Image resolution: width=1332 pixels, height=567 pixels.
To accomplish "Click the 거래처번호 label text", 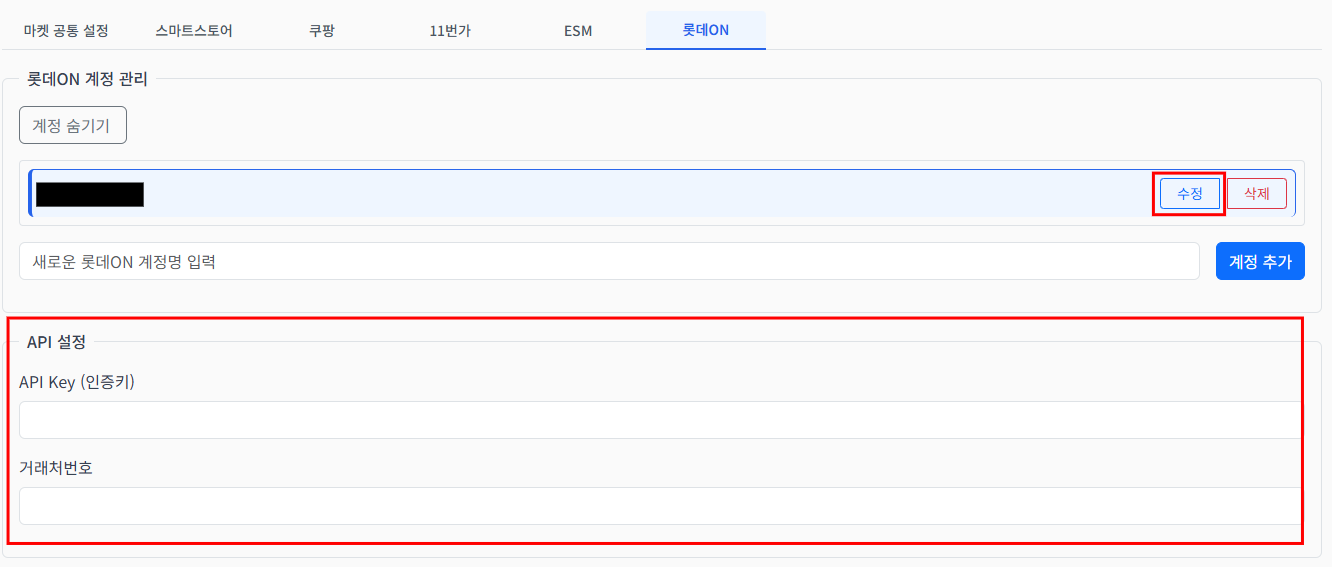I will tap(56, 467).
